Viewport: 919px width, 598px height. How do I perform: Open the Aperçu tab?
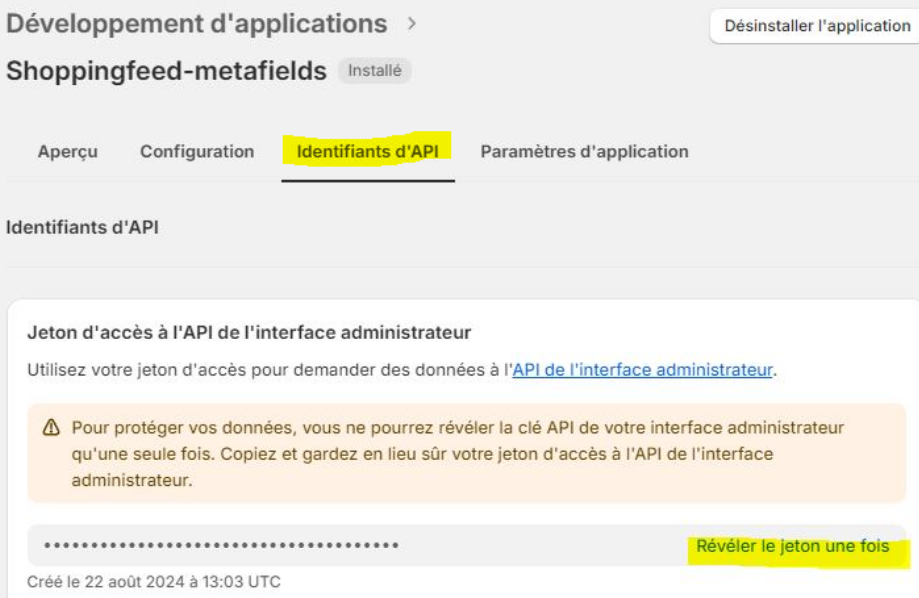pos(68,152)
